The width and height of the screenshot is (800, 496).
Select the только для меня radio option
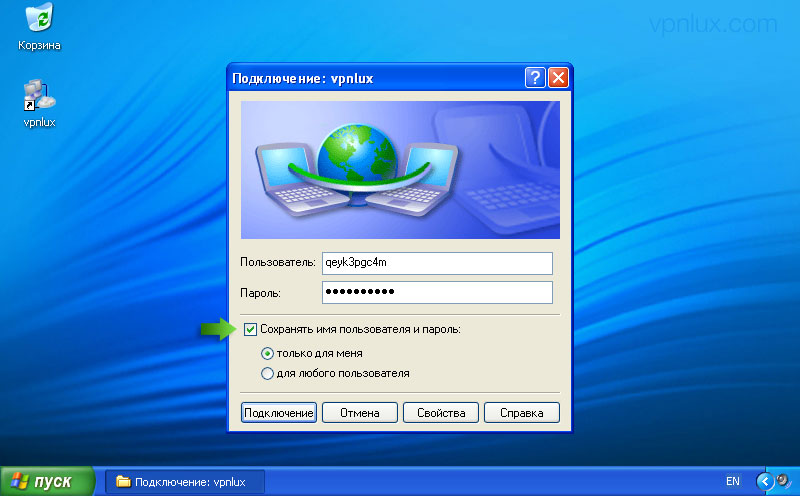click(267, 353)
